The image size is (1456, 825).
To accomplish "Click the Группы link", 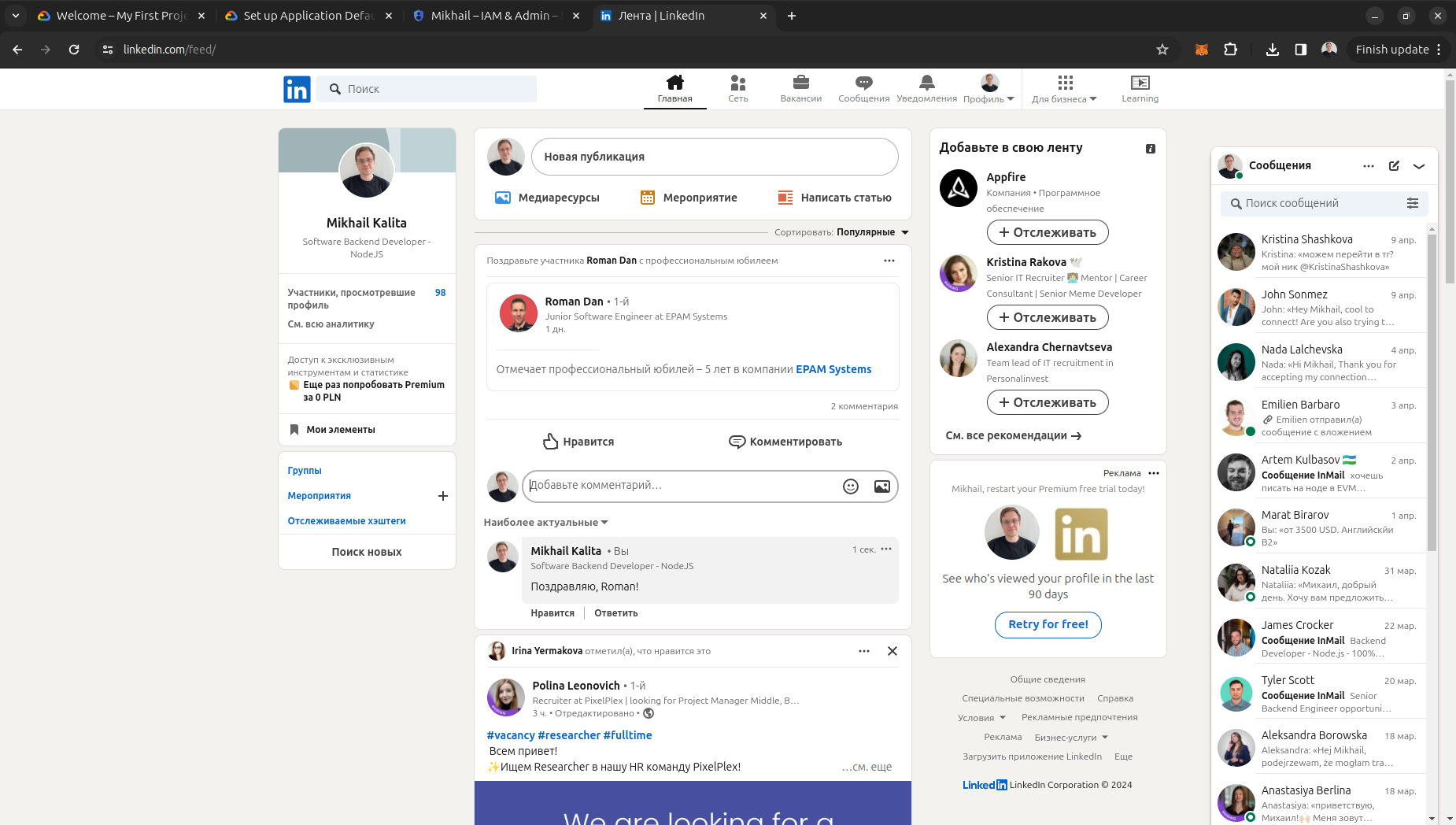I will [305, 471].
